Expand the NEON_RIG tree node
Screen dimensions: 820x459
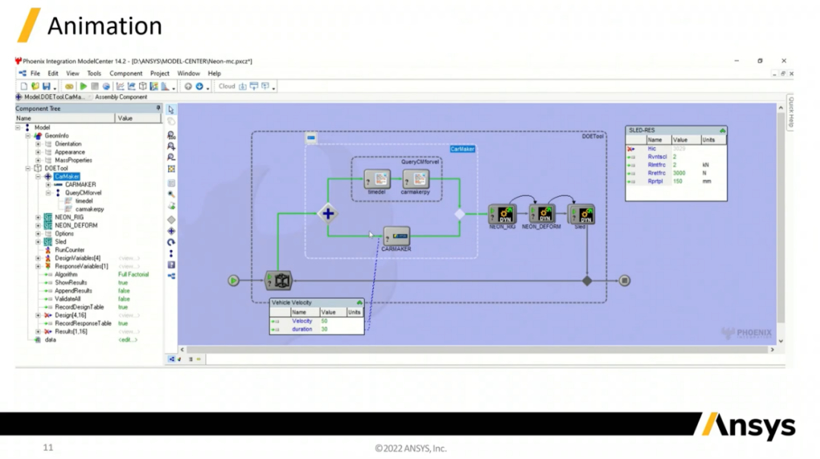click(x=38, y=217)
